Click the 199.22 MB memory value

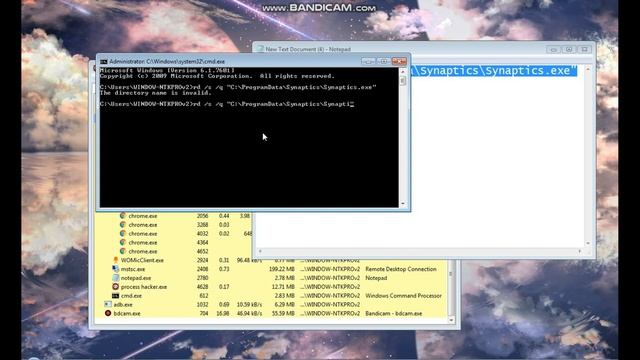click(282, 269)
